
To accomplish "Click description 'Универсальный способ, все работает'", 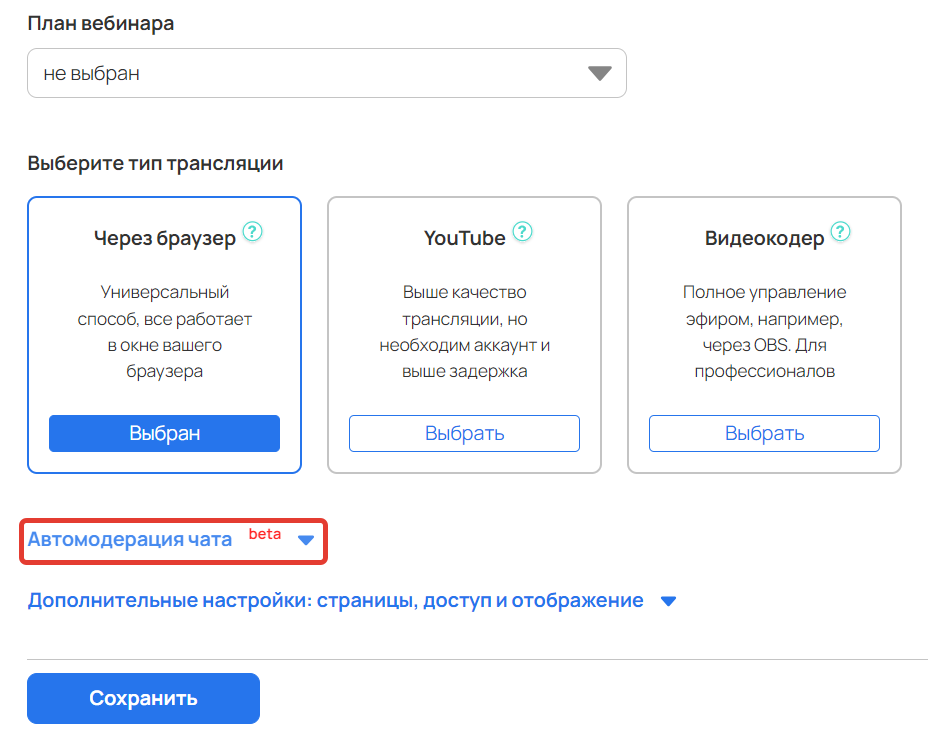I will (165, 305).
